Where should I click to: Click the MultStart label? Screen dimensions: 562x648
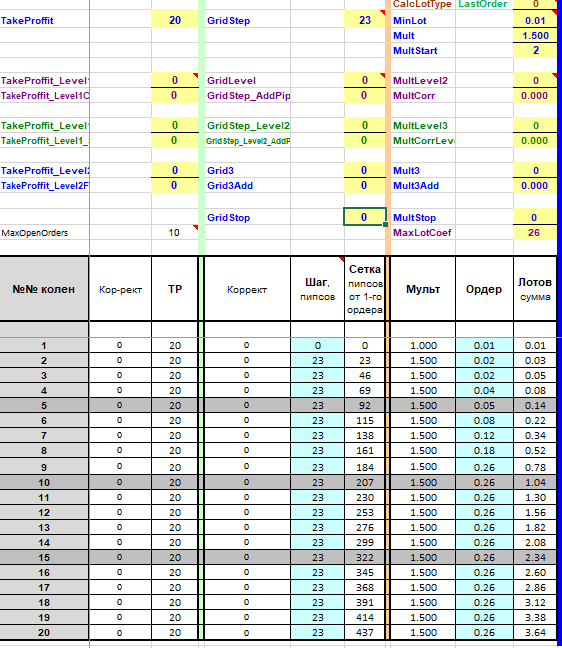415,51
